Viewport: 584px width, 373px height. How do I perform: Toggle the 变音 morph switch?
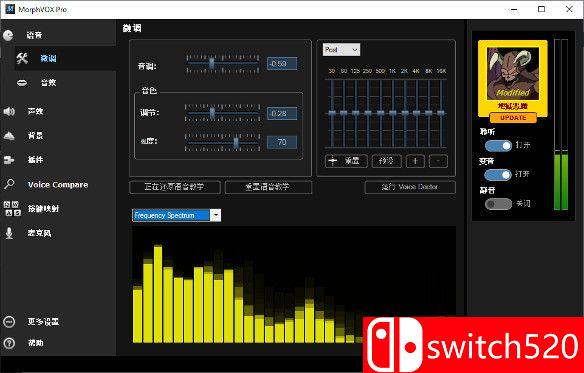tap(498, 174)
